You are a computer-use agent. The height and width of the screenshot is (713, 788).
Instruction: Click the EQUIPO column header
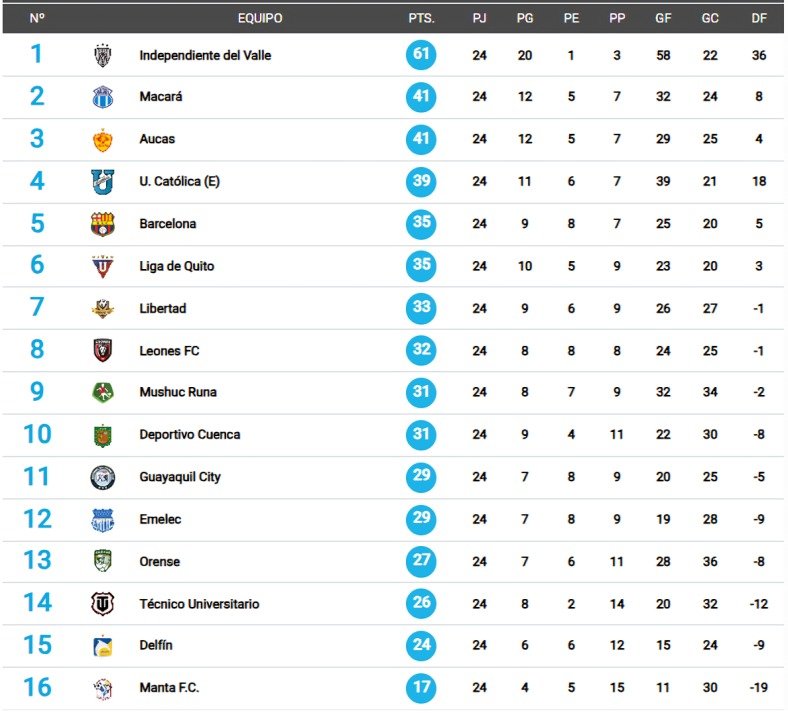pos(260,19)
